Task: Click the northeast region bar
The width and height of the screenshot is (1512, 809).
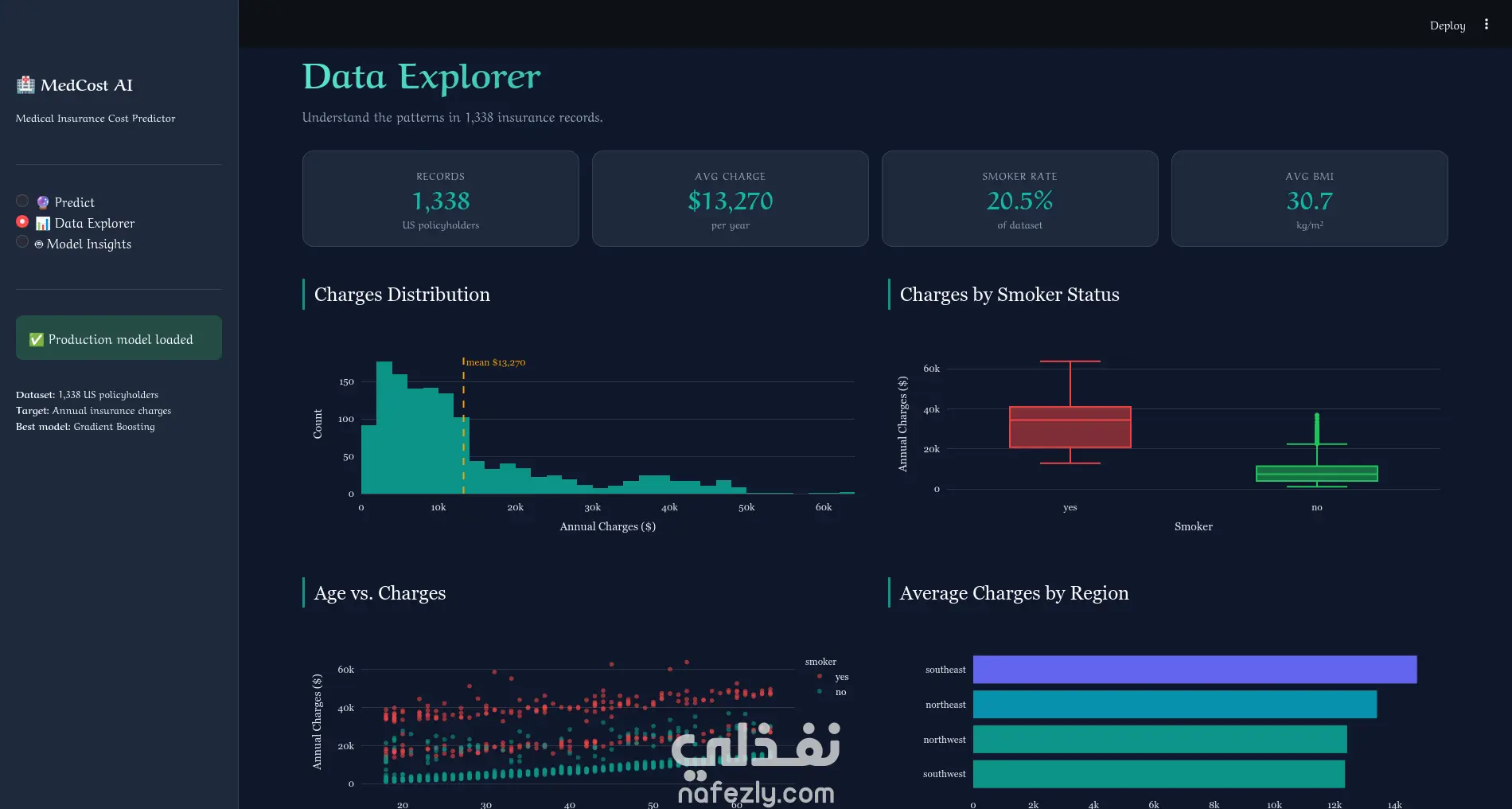Action: (x=1175, y=705)
